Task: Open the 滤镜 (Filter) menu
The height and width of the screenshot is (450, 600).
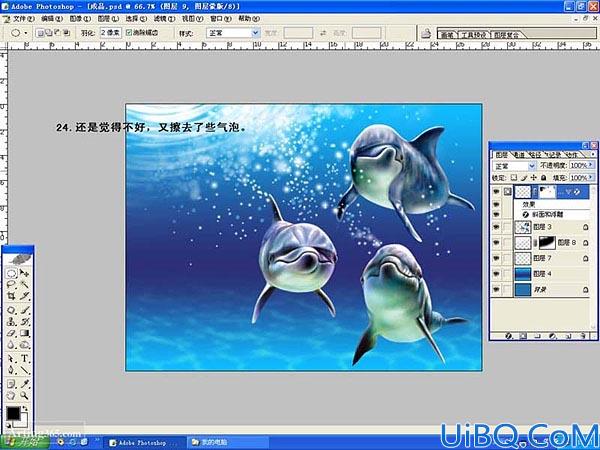Action: pos(165,18)
